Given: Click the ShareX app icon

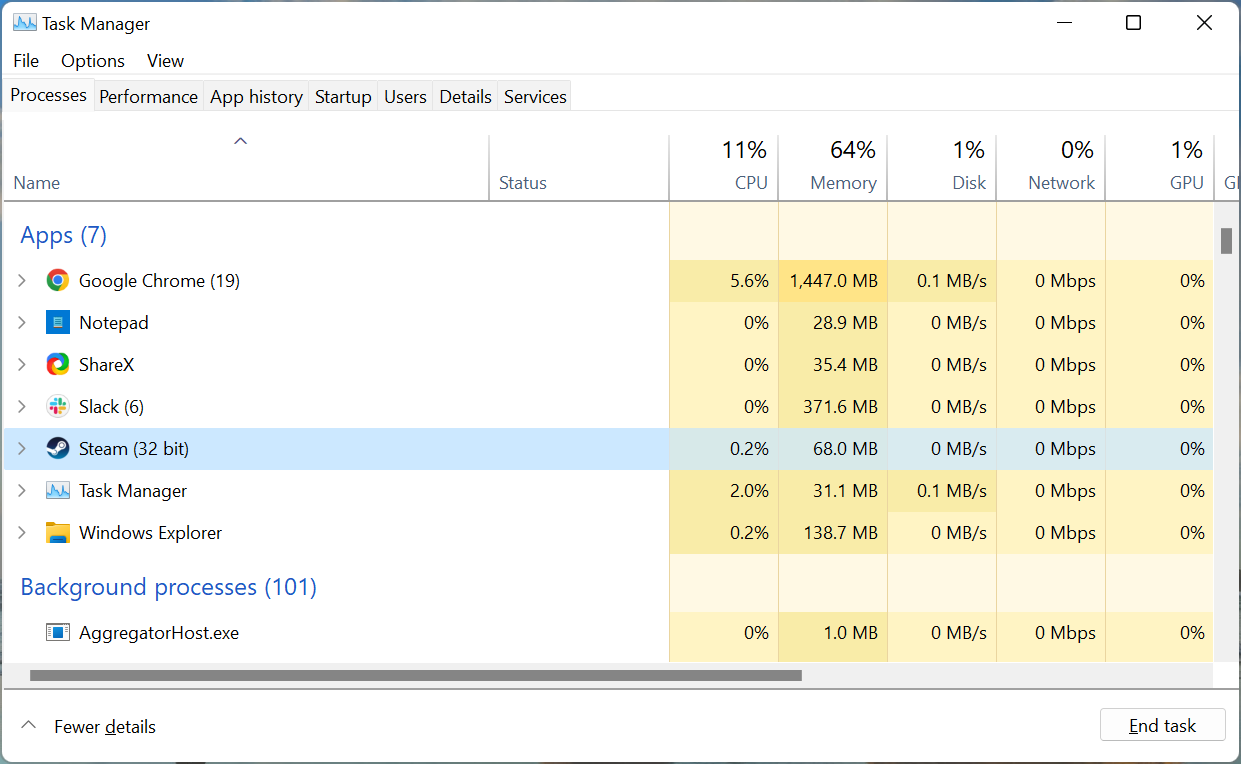Looking at the screenshot, I should pos(58,365).
